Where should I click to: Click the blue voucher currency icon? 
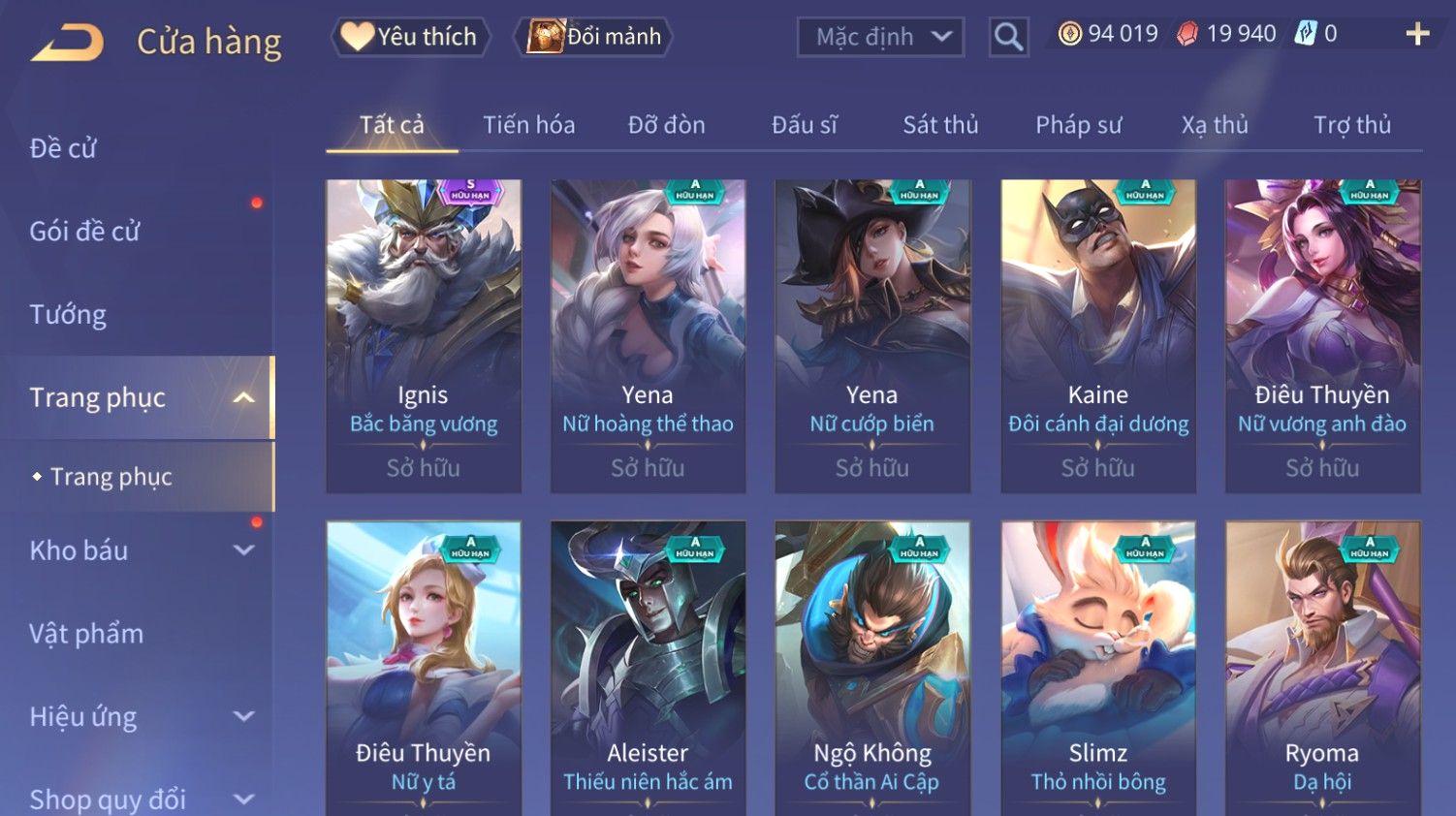pos(1306,34)
